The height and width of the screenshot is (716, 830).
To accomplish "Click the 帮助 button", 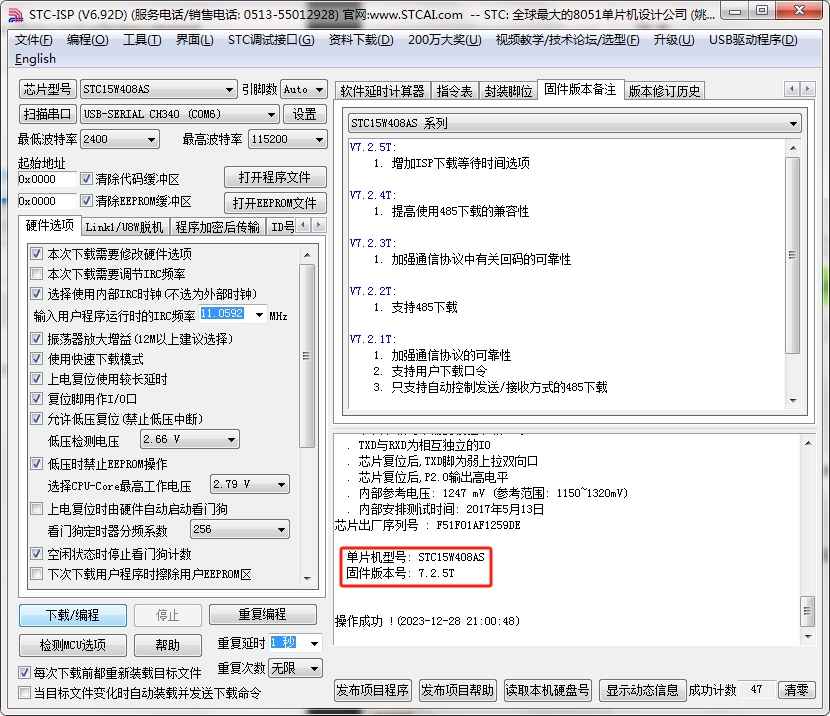I will point(168,645).
